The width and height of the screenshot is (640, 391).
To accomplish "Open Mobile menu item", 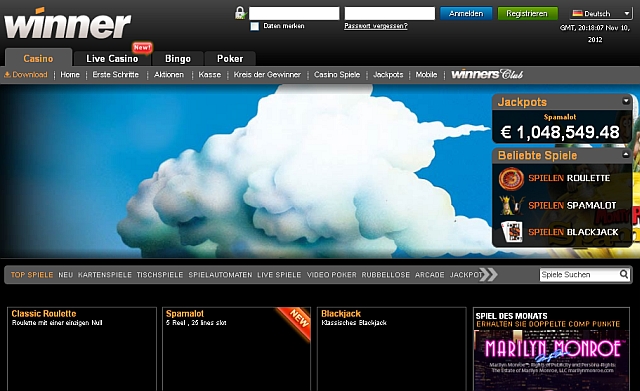I will (426, 75).
